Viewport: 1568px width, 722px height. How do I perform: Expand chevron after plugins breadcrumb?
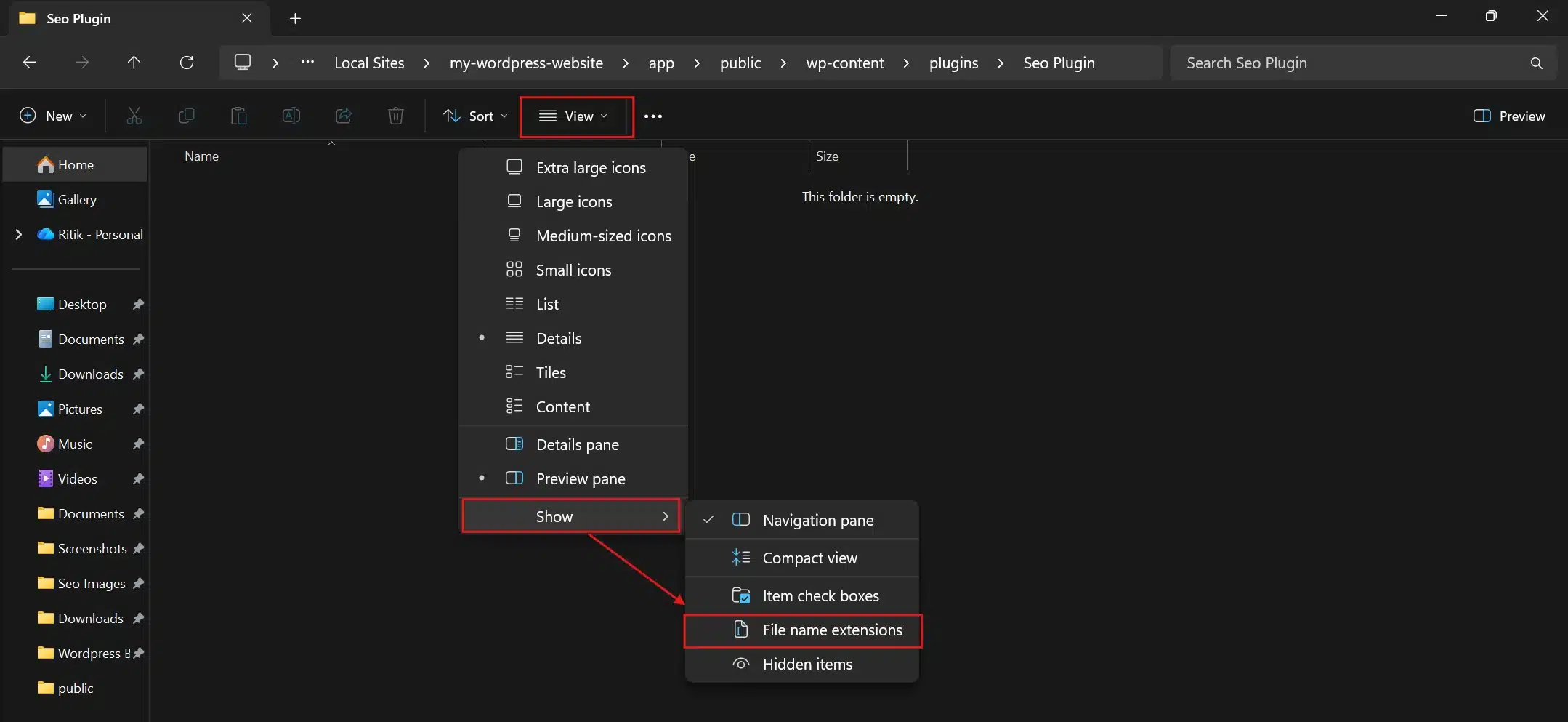[1001, 63]
